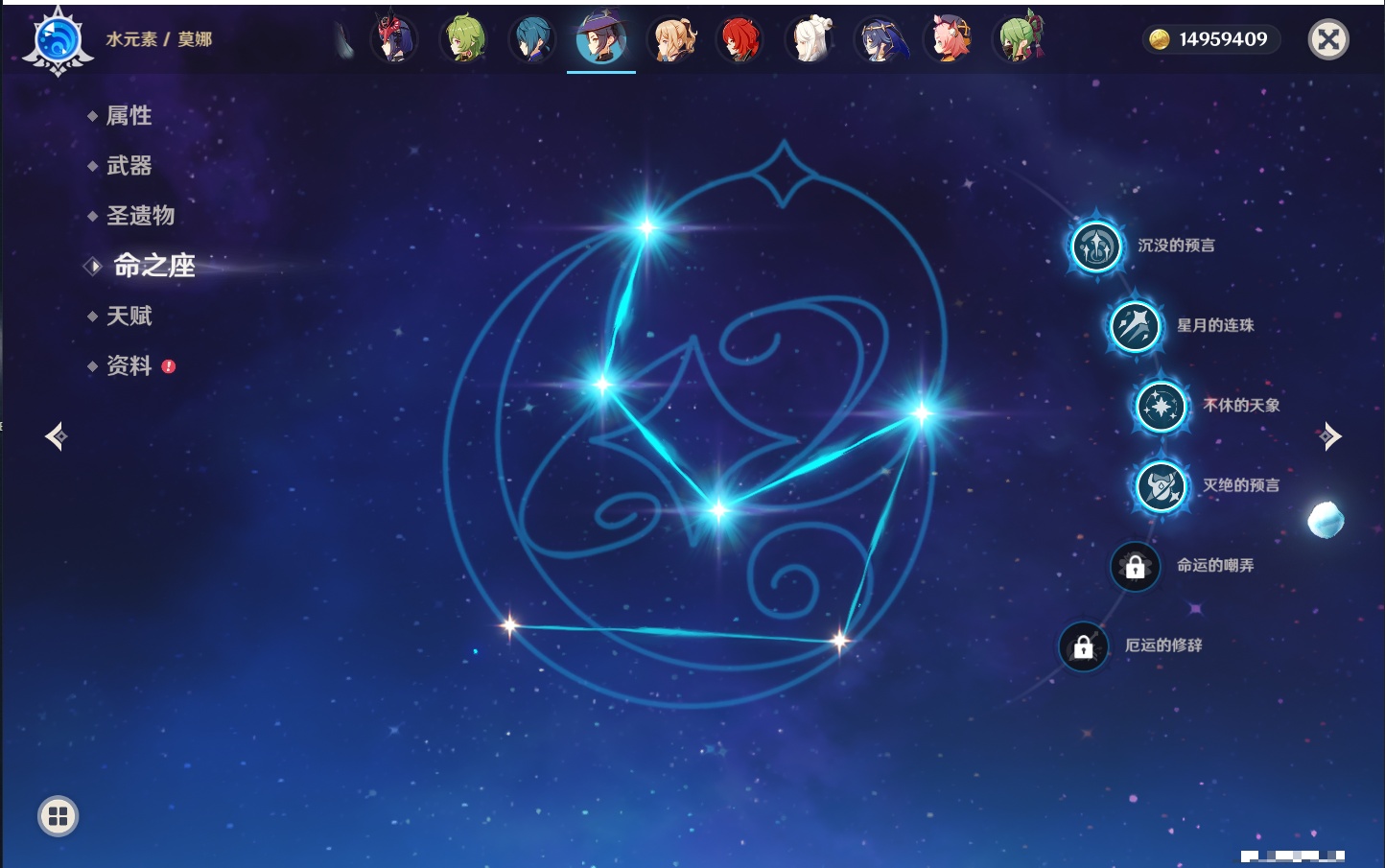Click the 命运的嘲弄 label
The image size is (1385, 868).
pyautogui.click(x=1215, y=566)
